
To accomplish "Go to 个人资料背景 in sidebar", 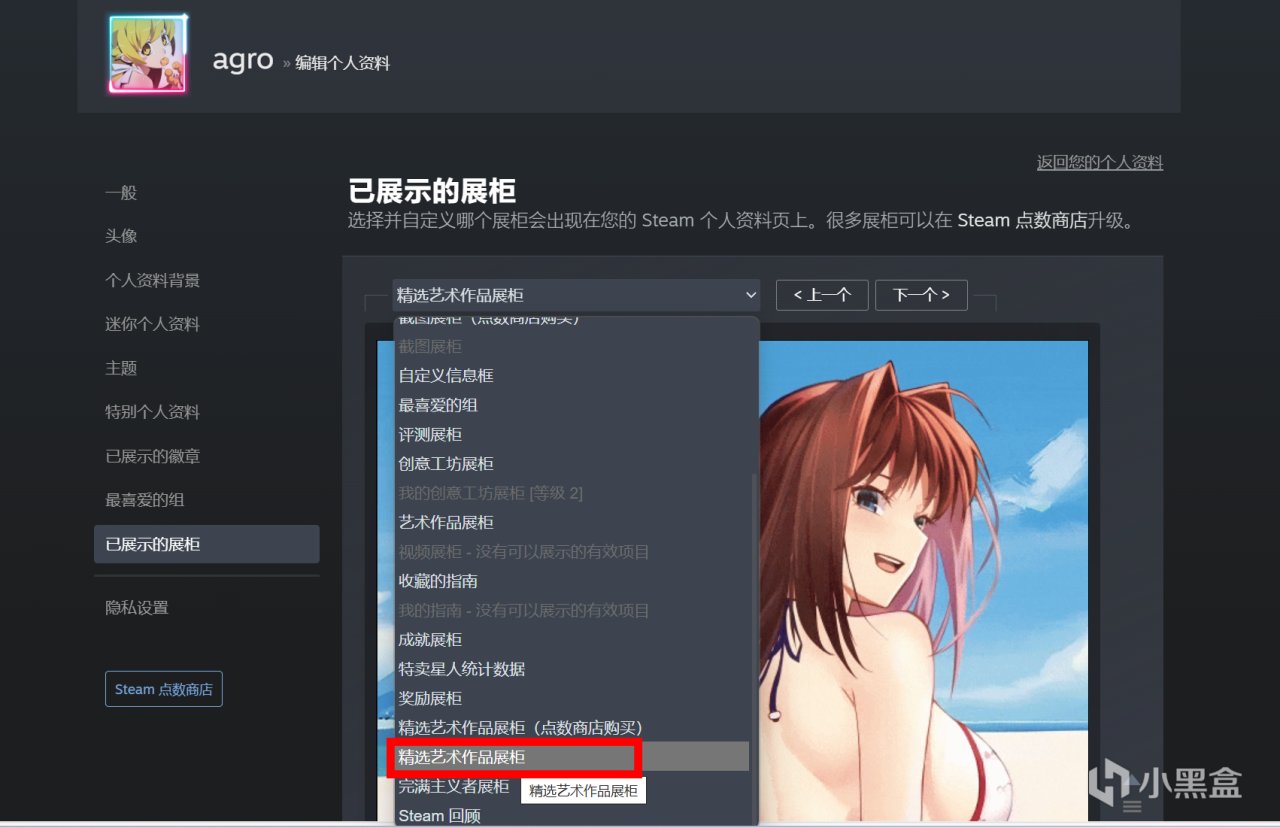I will (152, 280).
